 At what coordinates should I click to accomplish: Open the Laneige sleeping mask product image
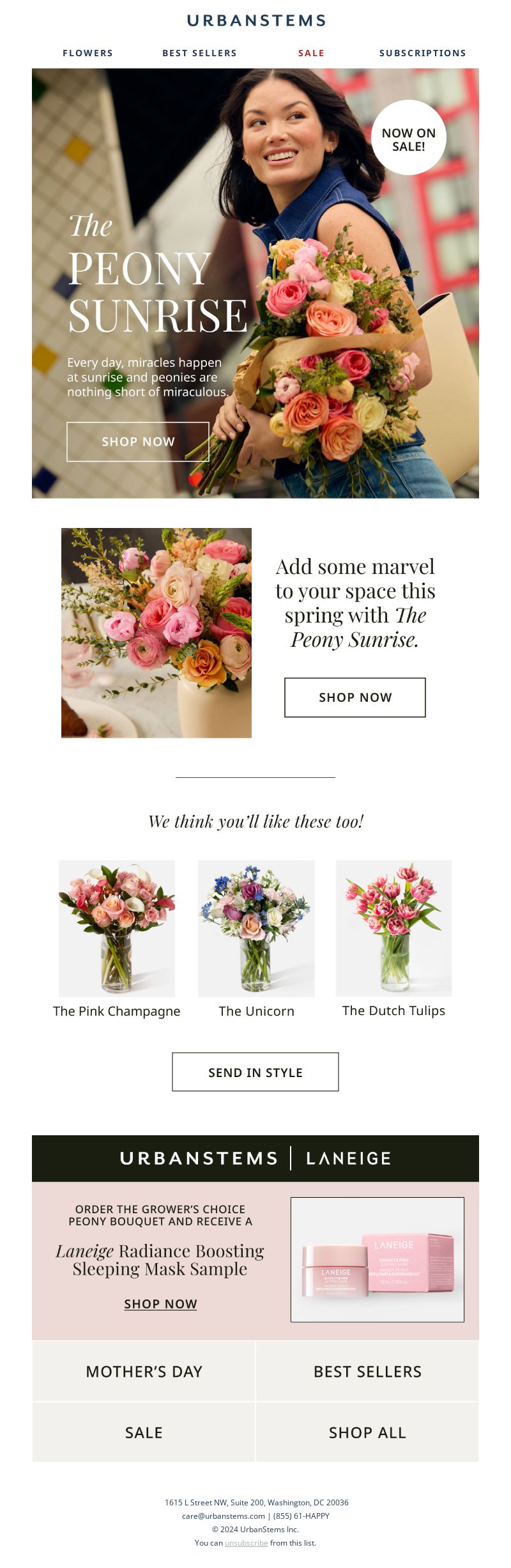[x=378, y=1260]
